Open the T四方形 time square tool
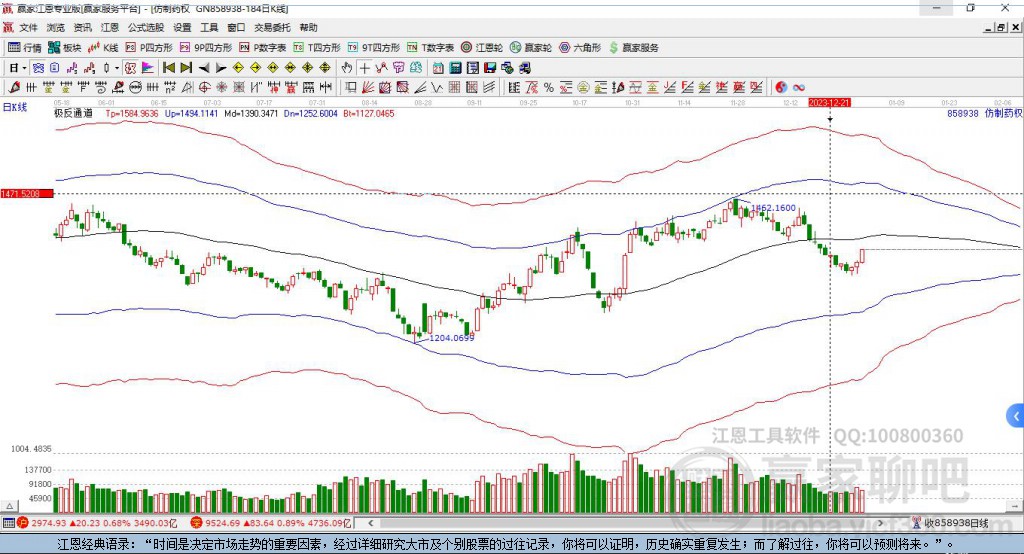1024x554 pixels. pos(317,48)
